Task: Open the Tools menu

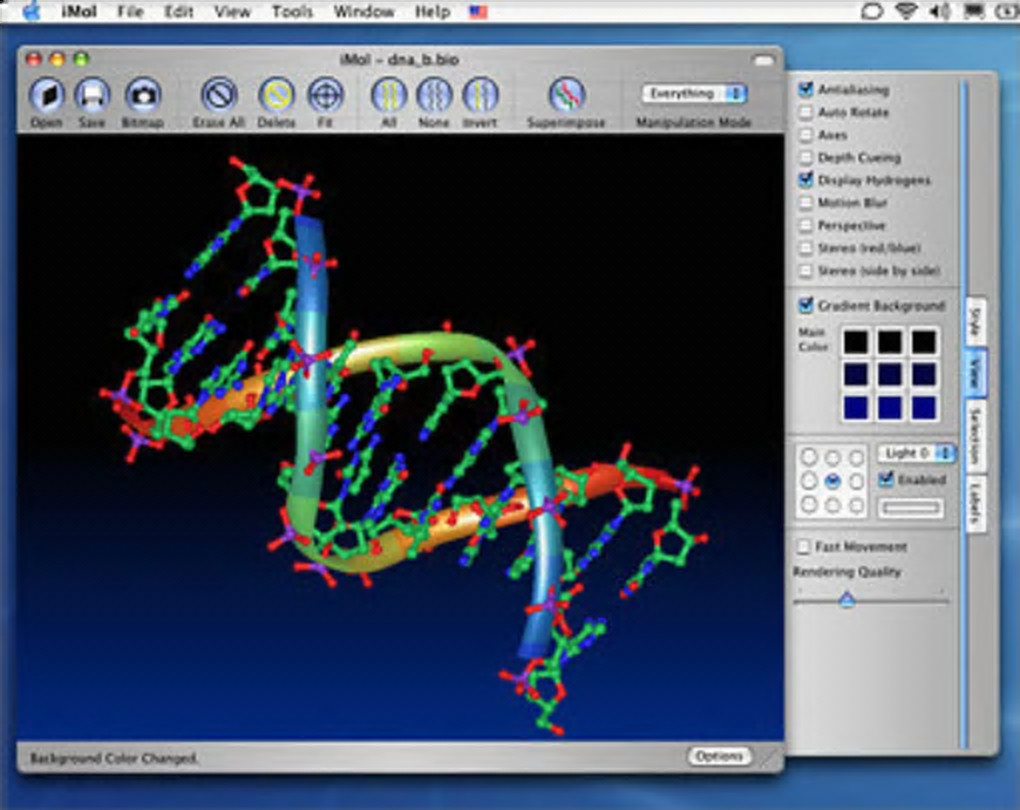Action: pyautogui.click(x=292, y=12)
